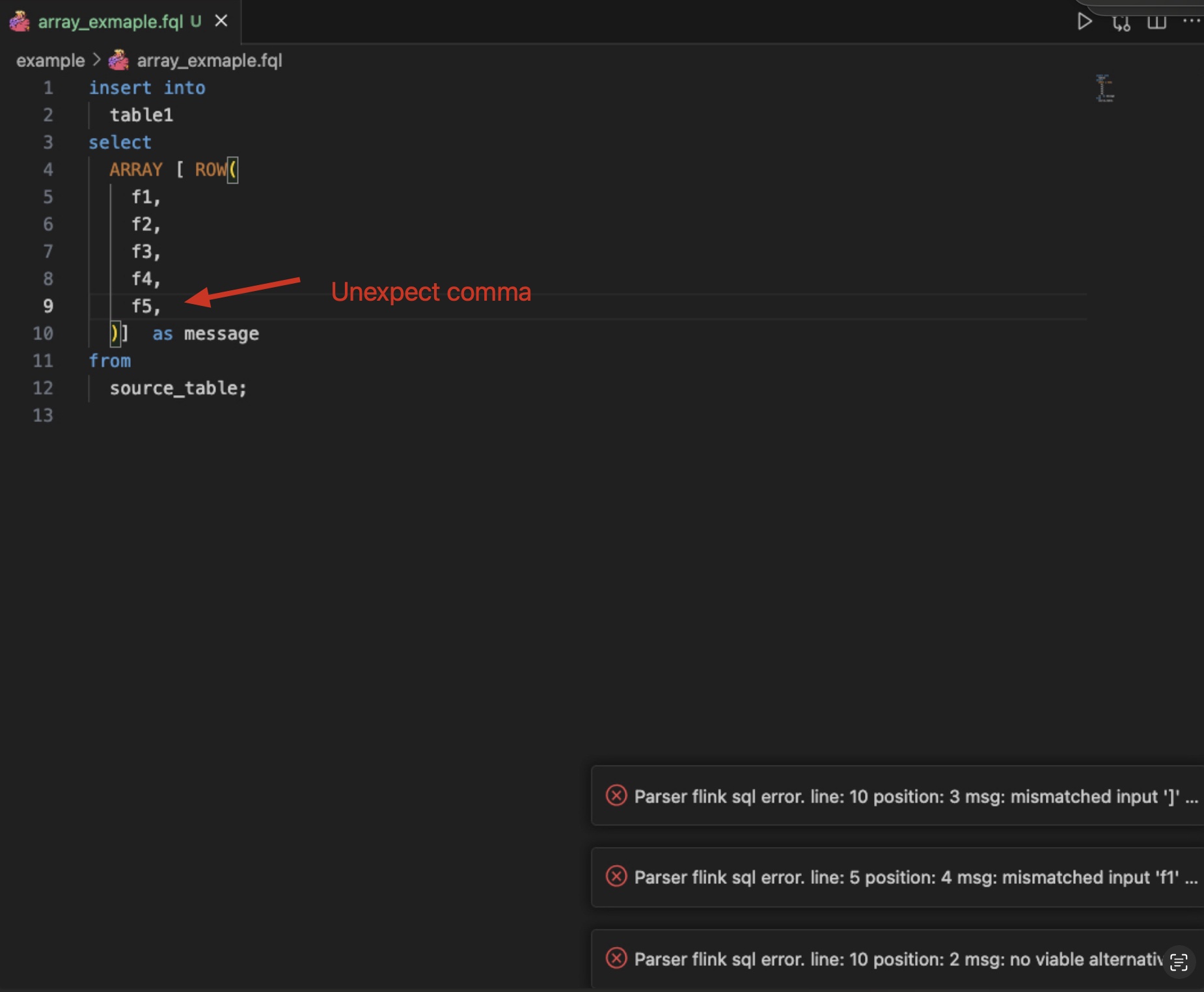Viewport: 1204px width, 992px height.
Task: Click the 'f4,' field on line 8
Action: click(146, 279)
